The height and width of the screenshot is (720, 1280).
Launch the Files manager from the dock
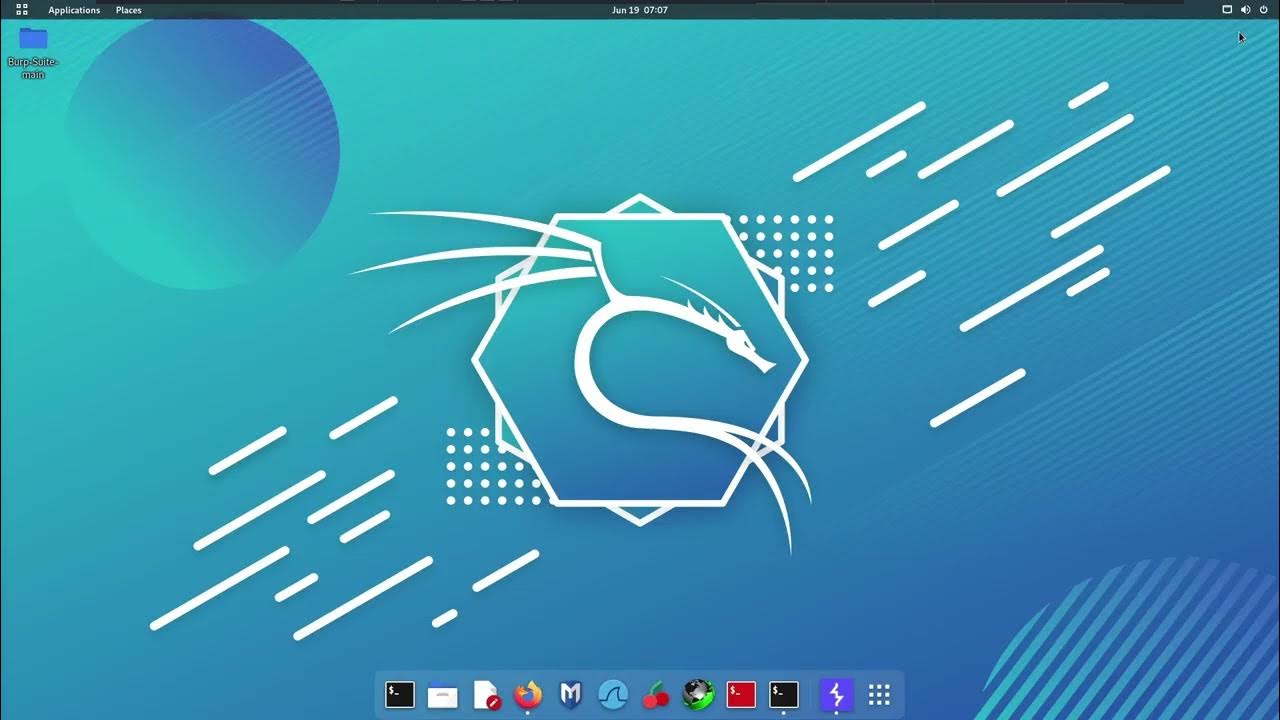pos(443,694)
